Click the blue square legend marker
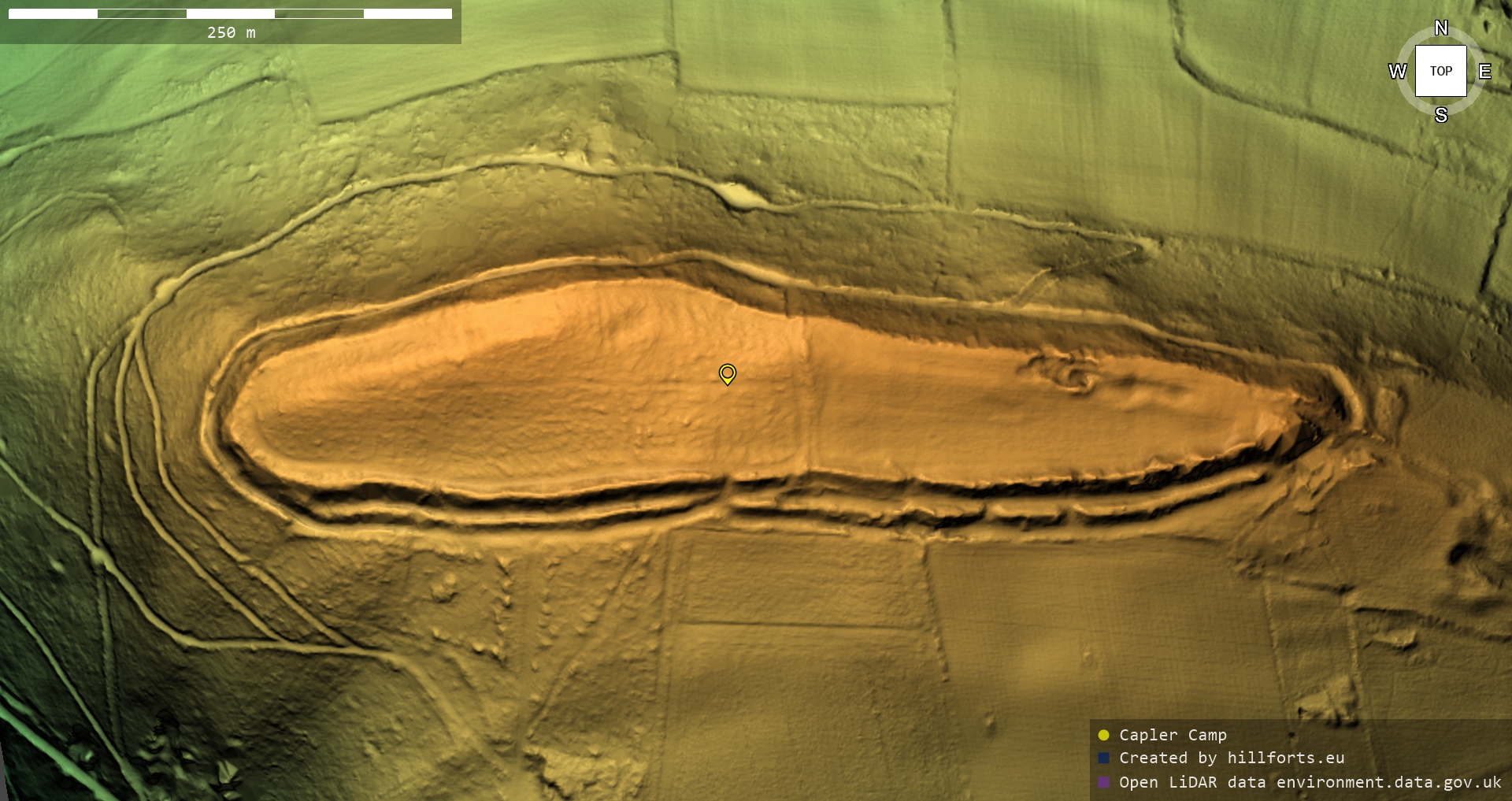The image size is (1512, 801). click(1103, 758)
